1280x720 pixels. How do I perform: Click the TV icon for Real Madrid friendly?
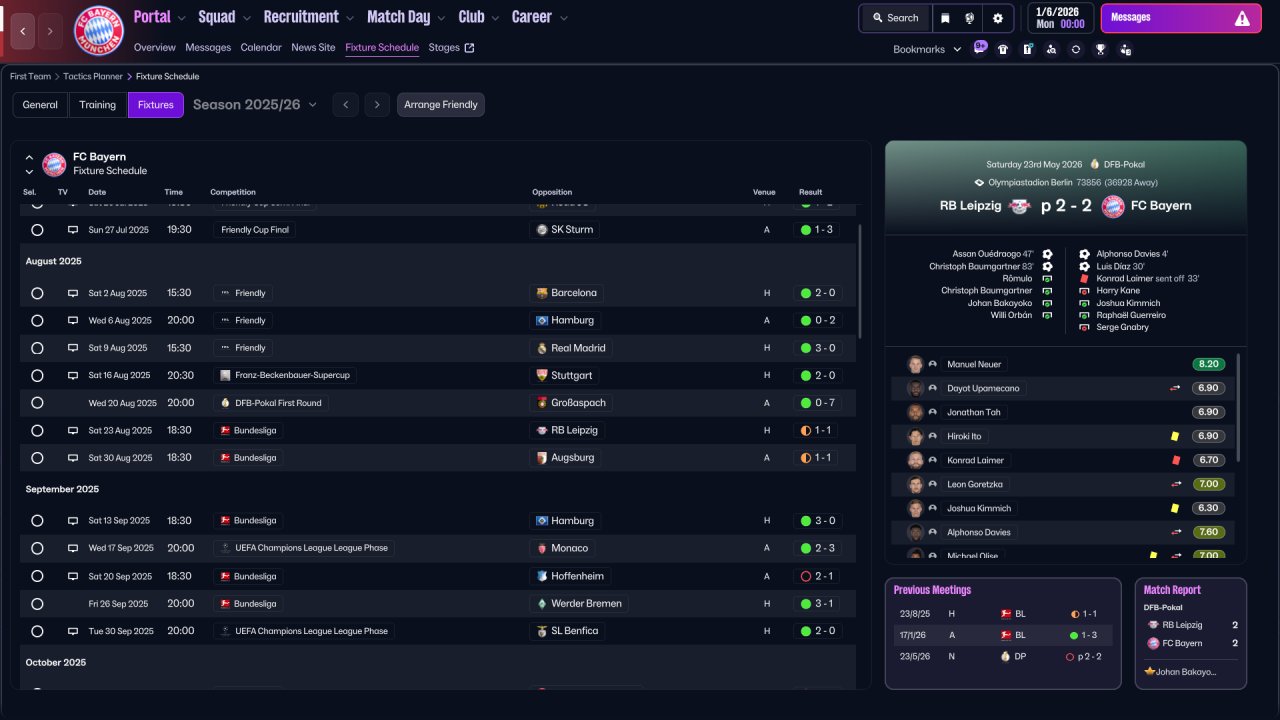72,348
